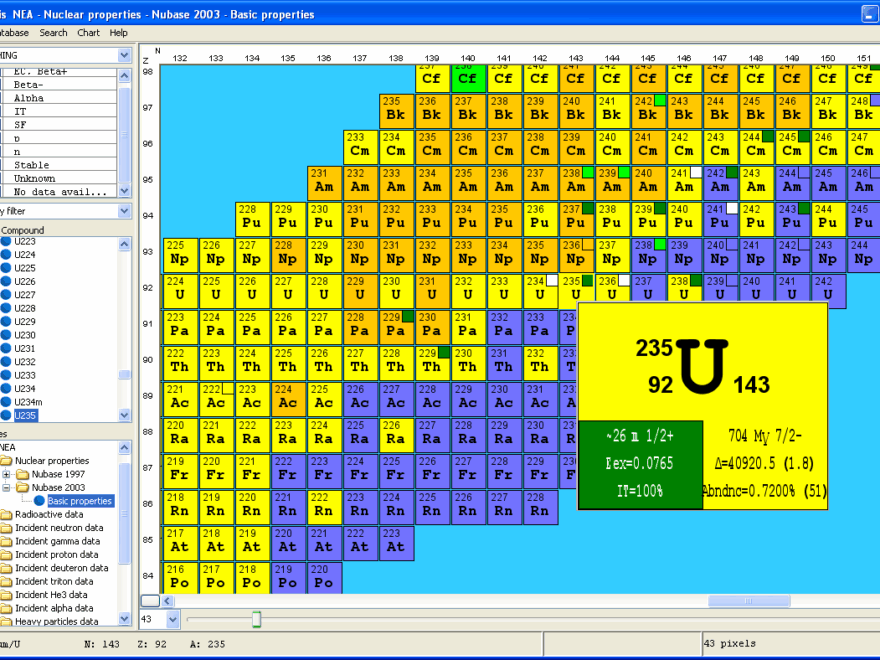Screen dimensions: 880x660
Task: Expand the Nubase 1997 tree node
Action: click(x=7, y=474)
